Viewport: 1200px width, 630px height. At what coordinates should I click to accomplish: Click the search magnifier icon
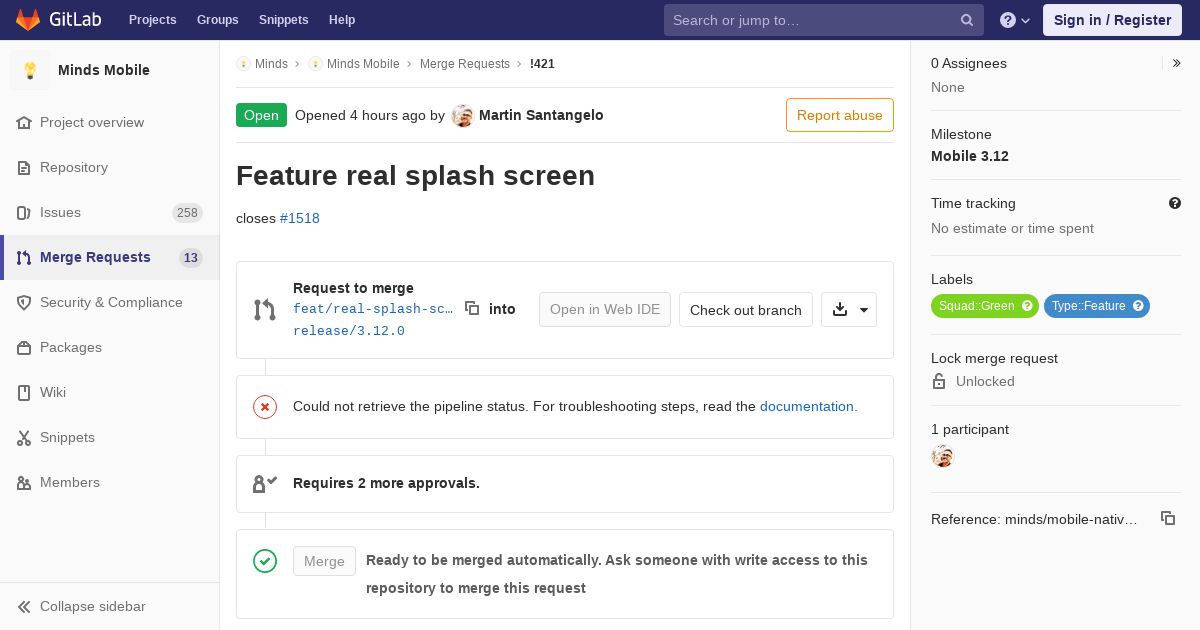click(967, 20)
